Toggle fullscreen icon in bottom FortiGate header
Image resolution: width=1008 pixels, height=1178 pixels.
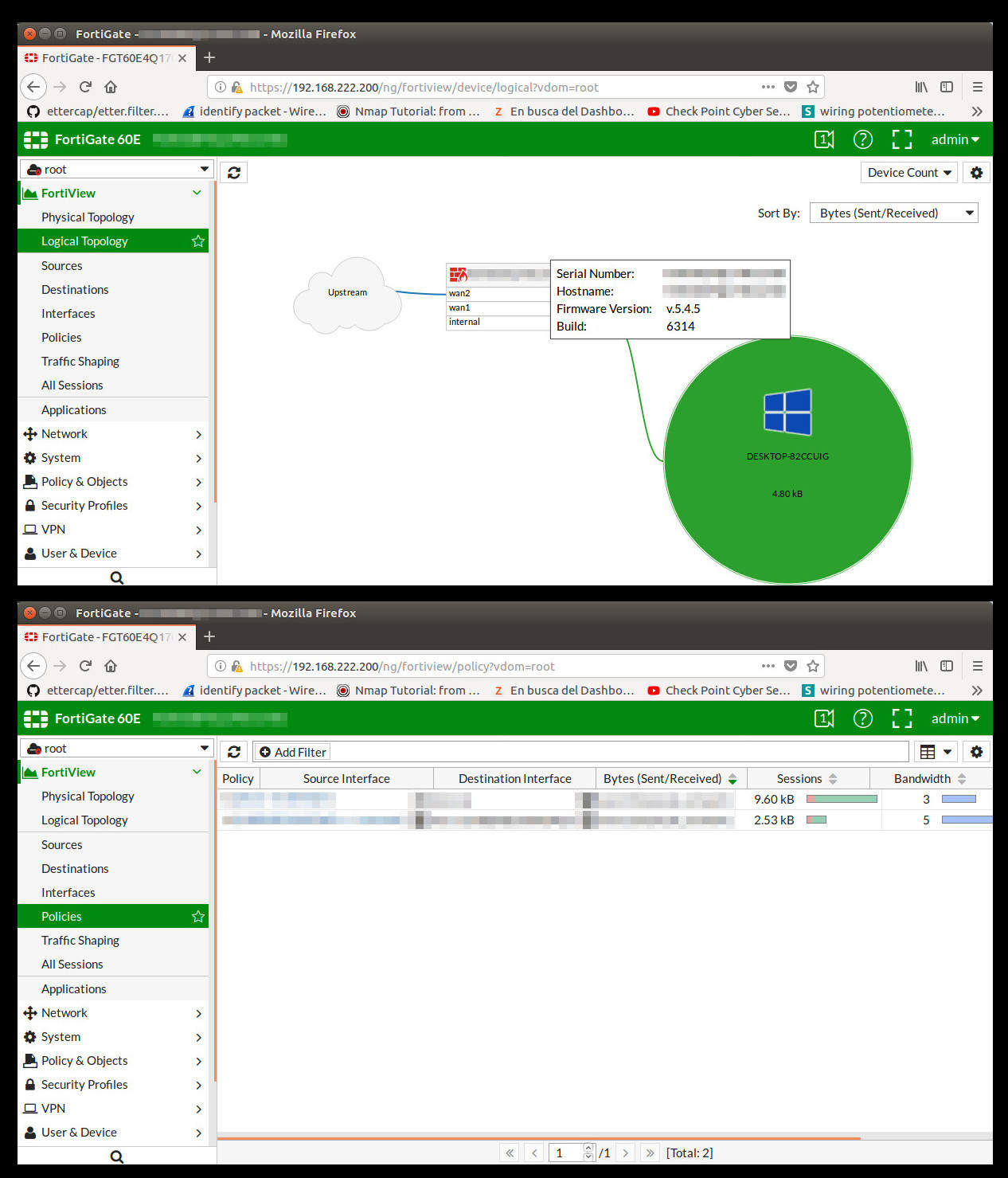coord(902,718)
